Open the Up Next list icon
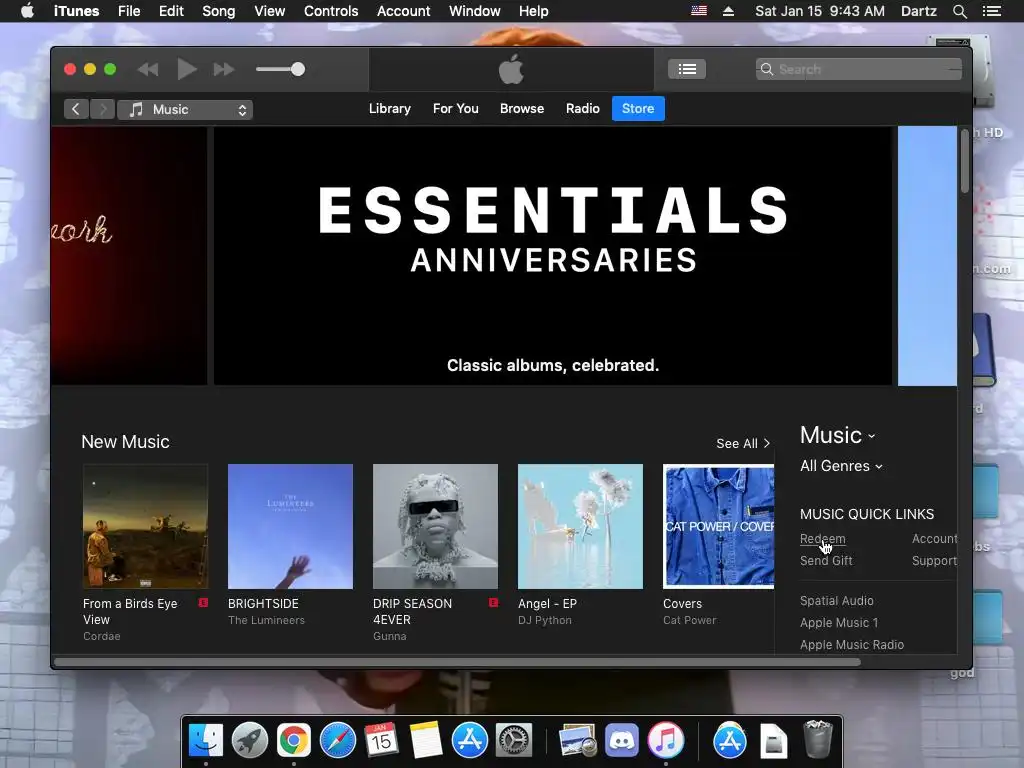 point(686,69)
